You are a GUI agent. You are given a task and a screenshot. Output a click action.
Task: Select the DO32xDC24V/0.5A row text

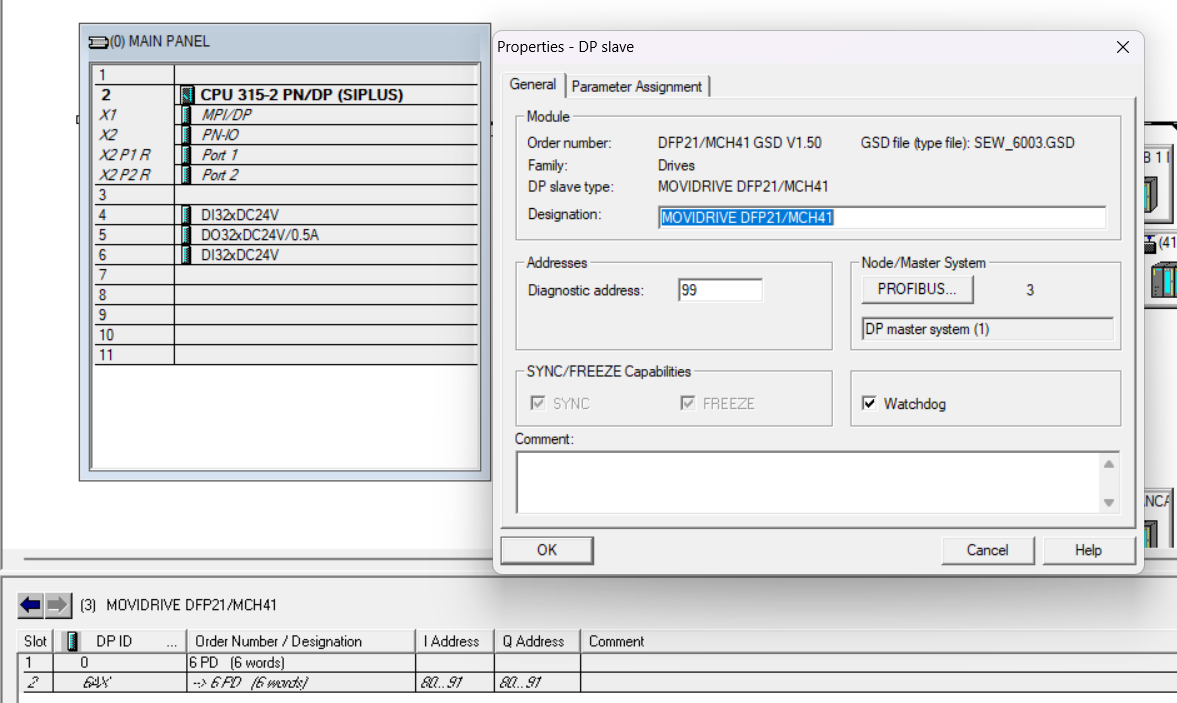point(260,235)
